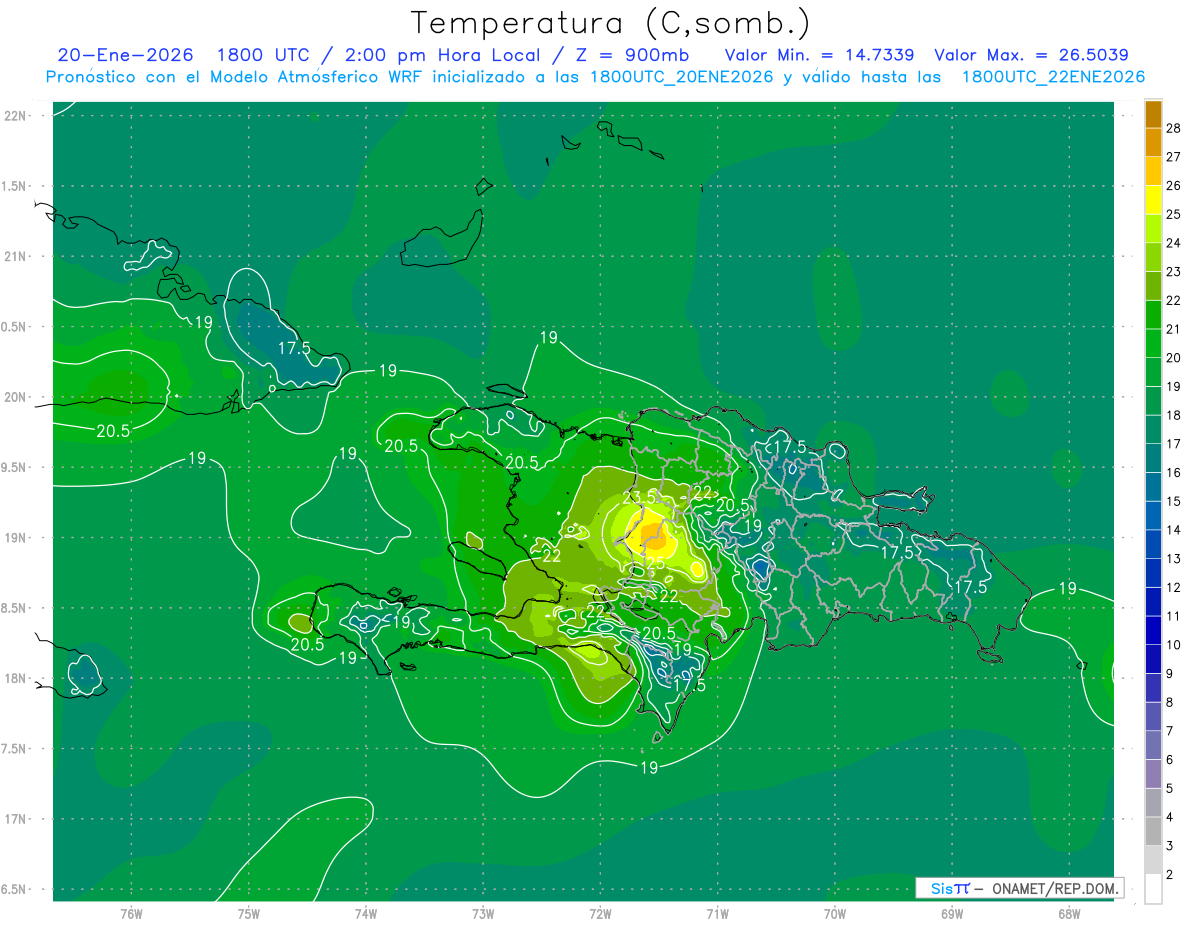1200x927 pixels.
Task: Click the 68W longitude axis label
Action: (1069, 914)
